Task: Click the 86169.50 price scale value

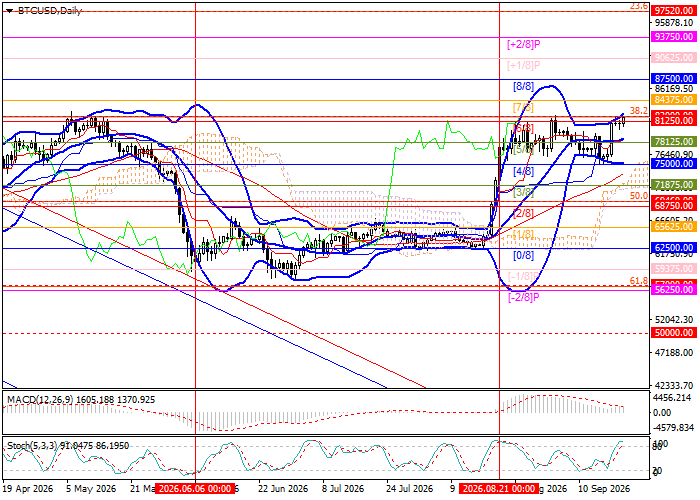Action: tap(674, 89)
